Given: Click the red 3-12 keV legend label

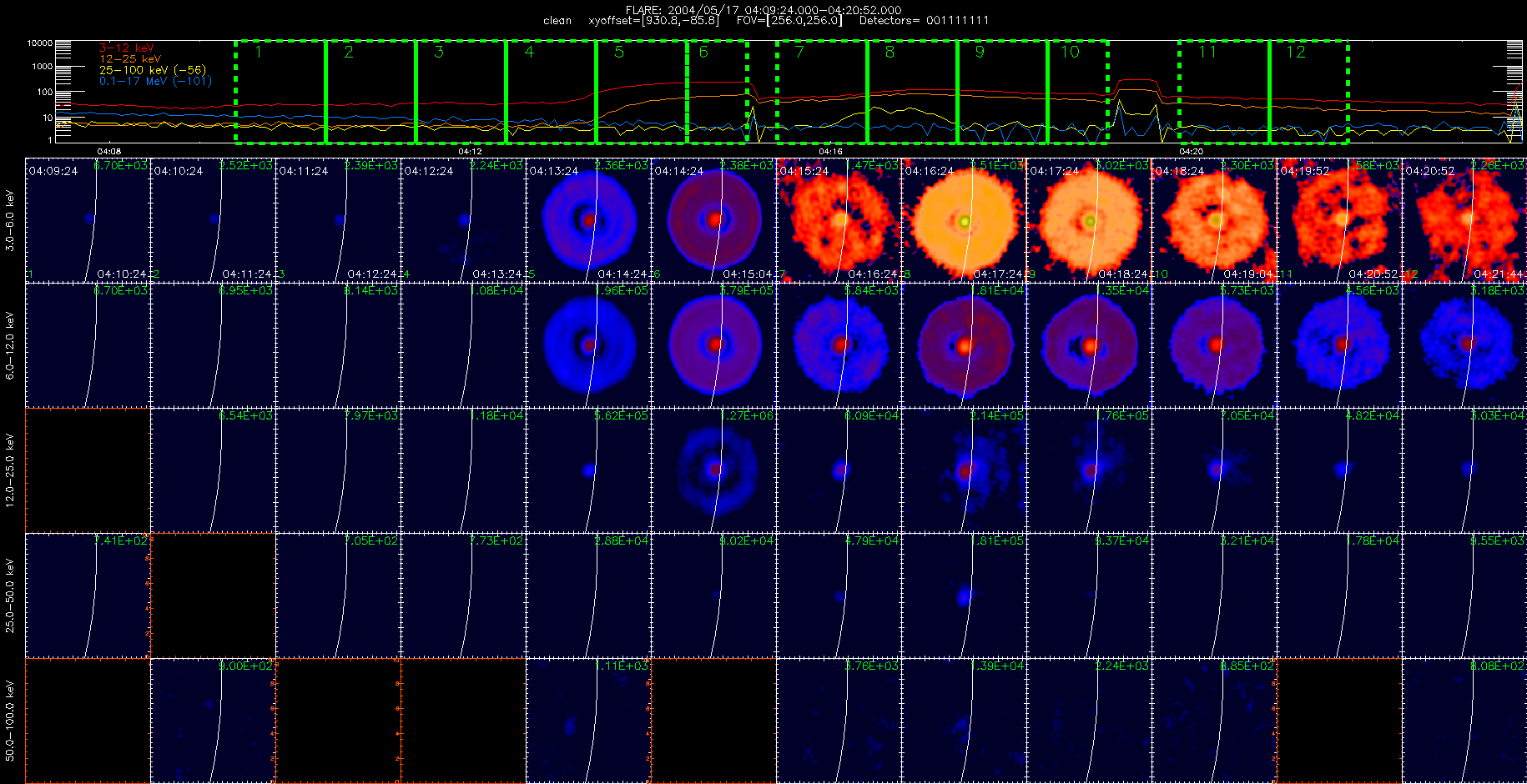Looking at the screenshot, I should (x=126, y=48).
